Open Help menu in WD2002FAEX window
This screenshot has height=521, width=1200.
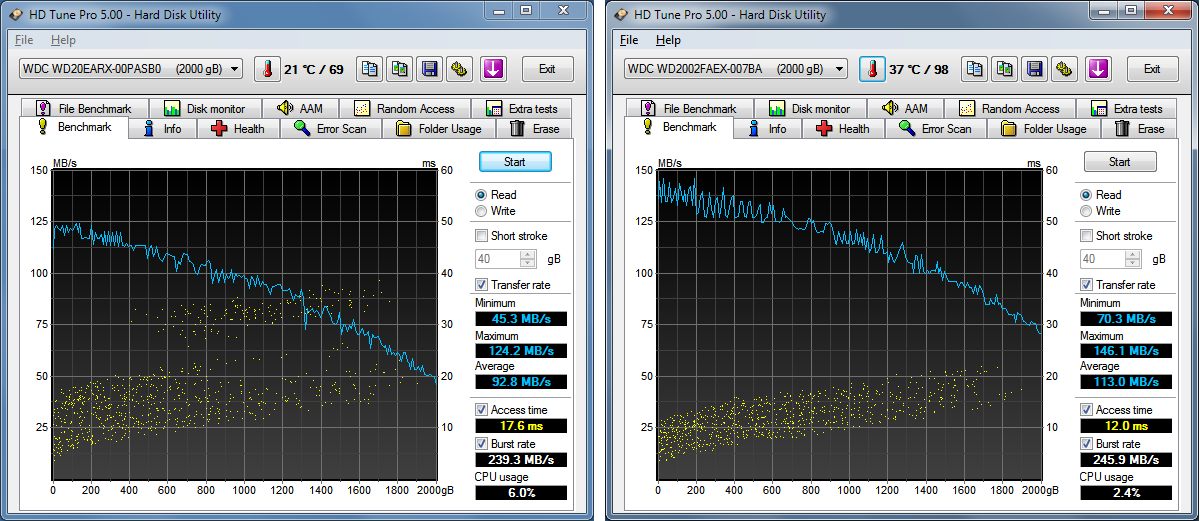point(668,40)
